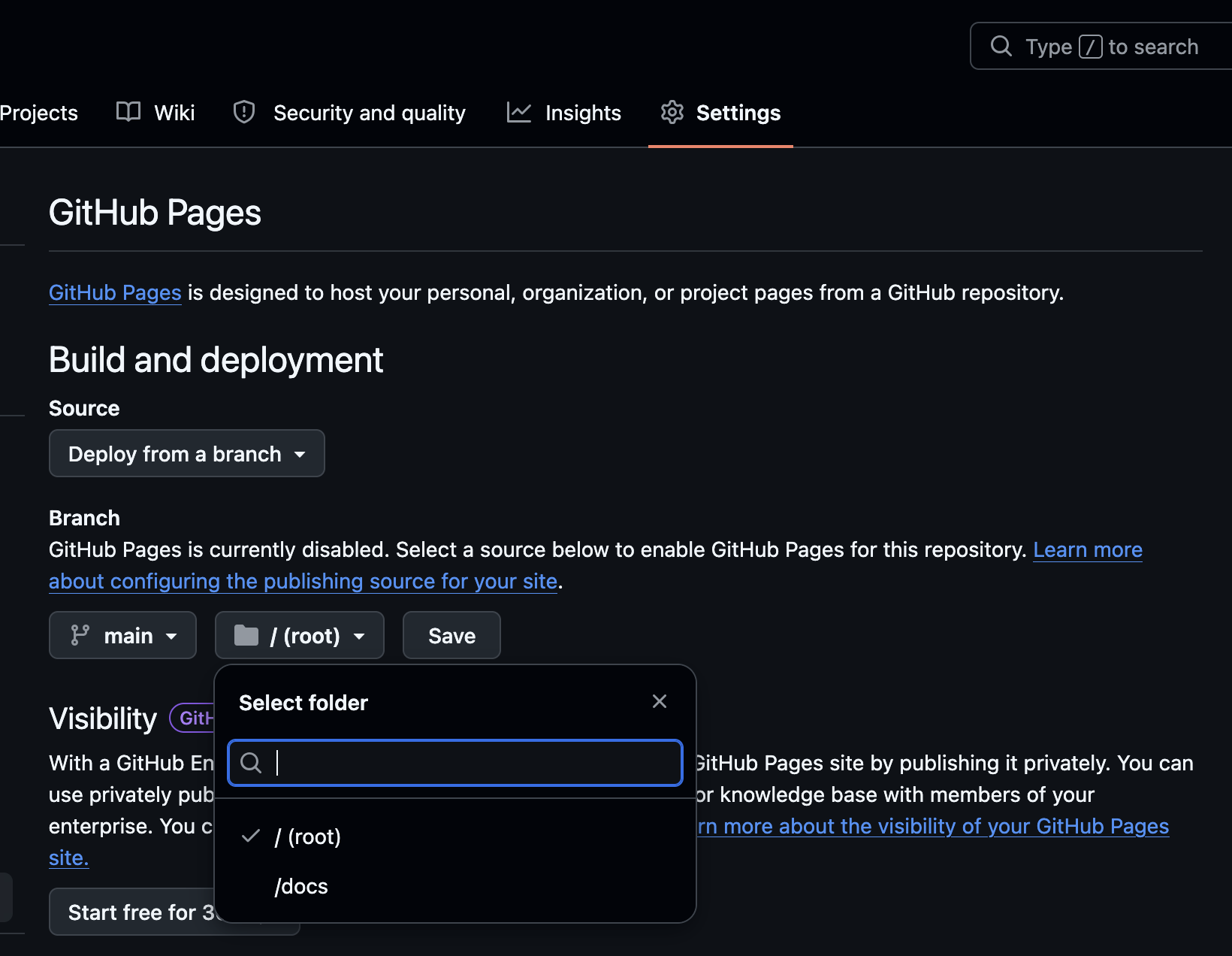Click the Settings gear icon
1232x956 pixels.
[672, 112]
